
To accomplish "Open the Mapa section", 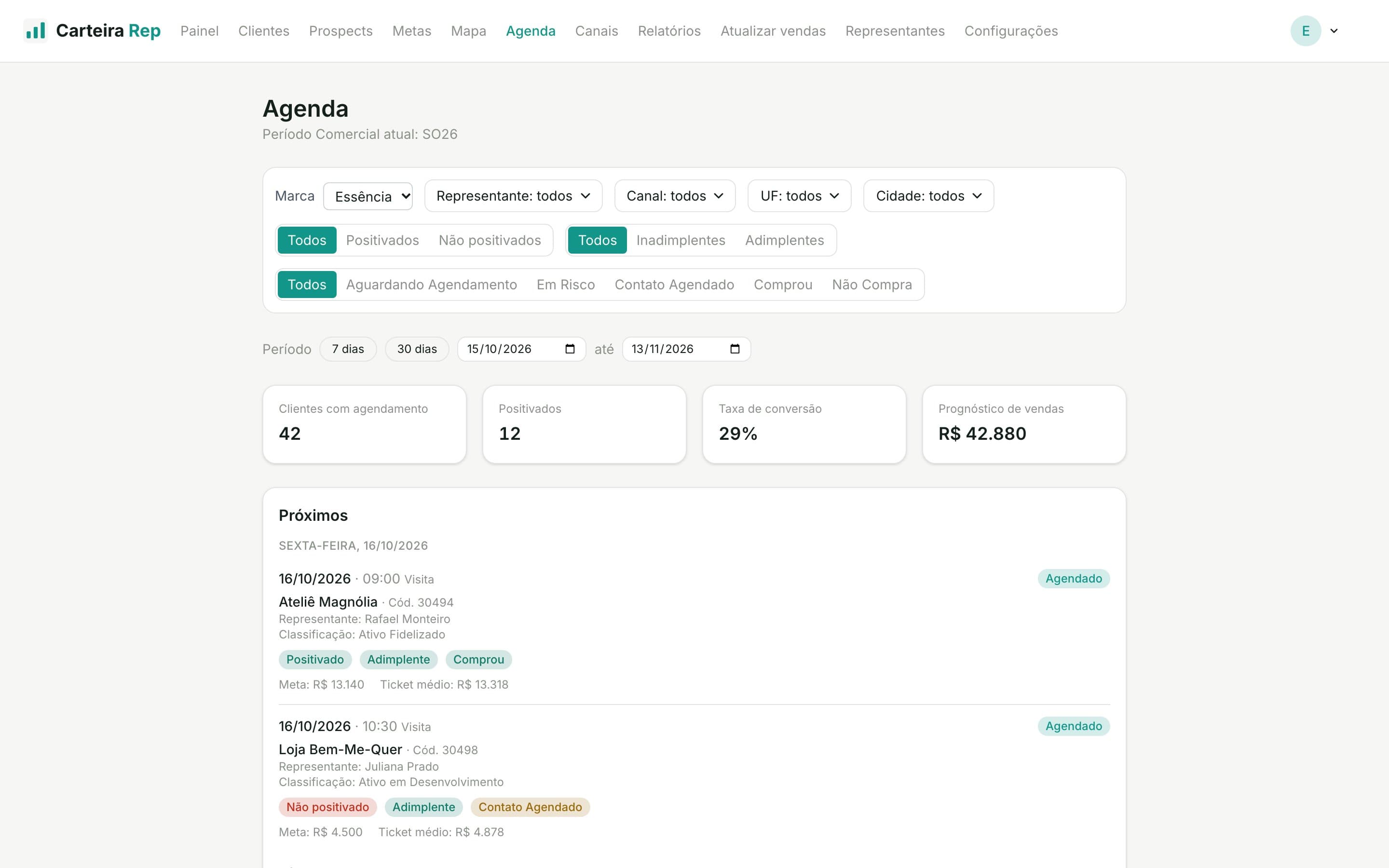I will click(x=468, y=31).
